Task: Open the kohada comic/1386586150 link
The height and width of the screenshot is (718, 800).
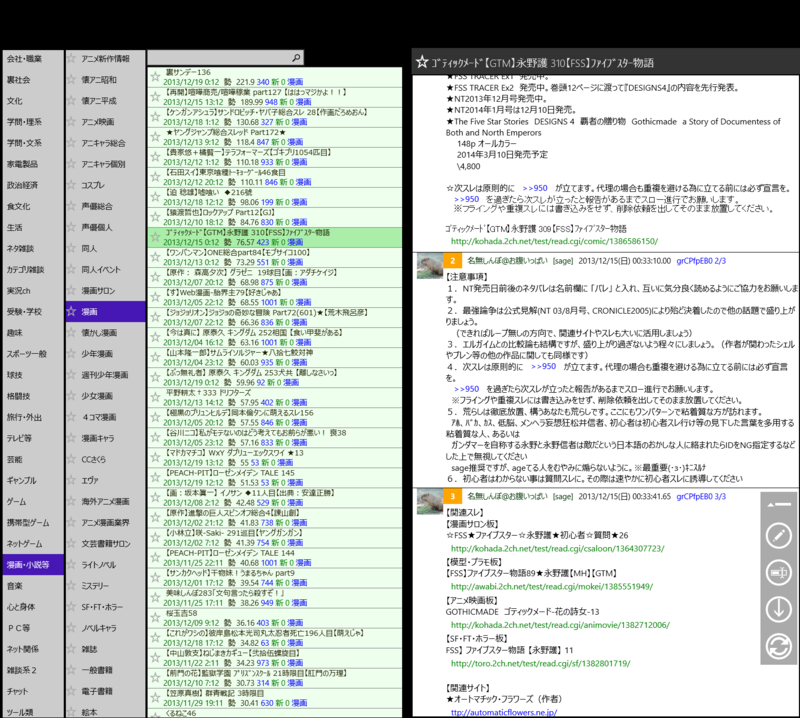Action: (x=555, y=241)
